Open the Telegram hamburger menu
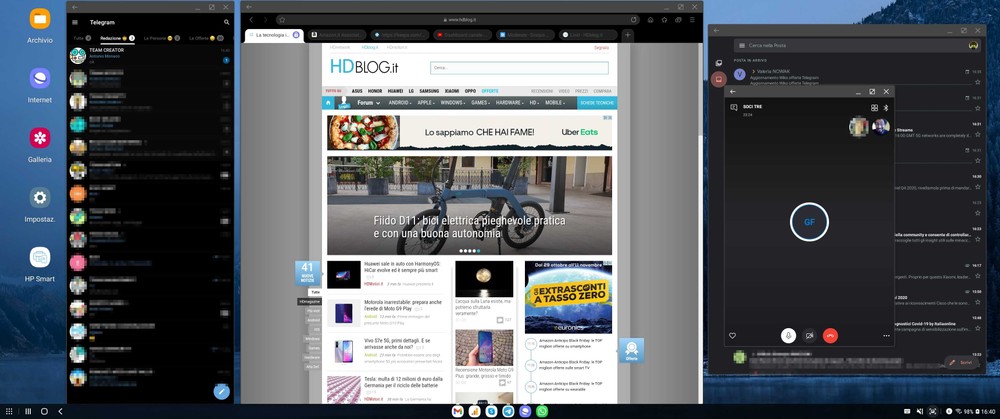The height and width of the screenshot is (419, 1000). click(75, 22)
